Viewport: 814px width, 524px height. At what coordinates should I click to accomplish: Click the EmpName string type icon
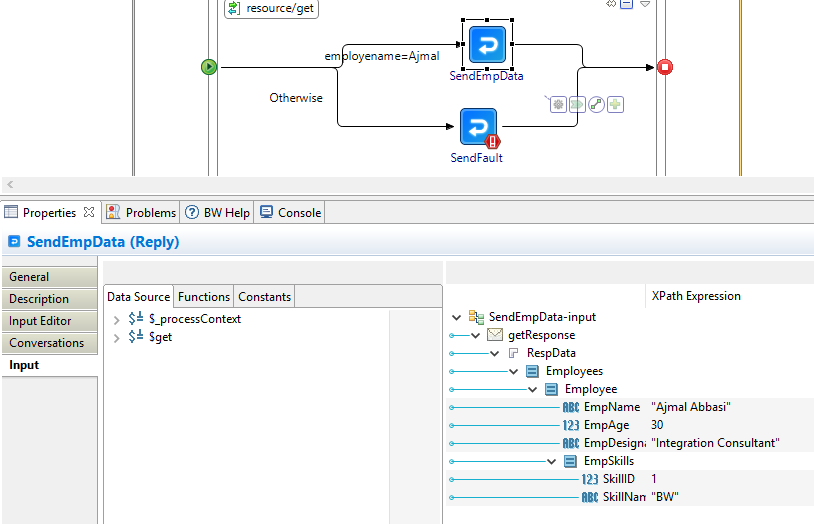[x=571, y=407]
